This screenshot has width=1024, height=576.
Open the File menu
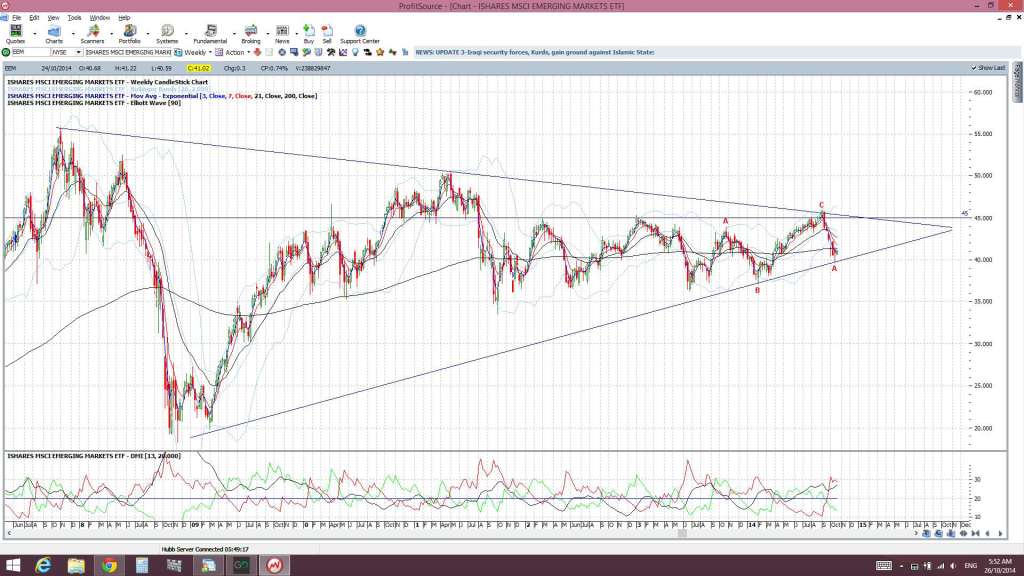16,18
